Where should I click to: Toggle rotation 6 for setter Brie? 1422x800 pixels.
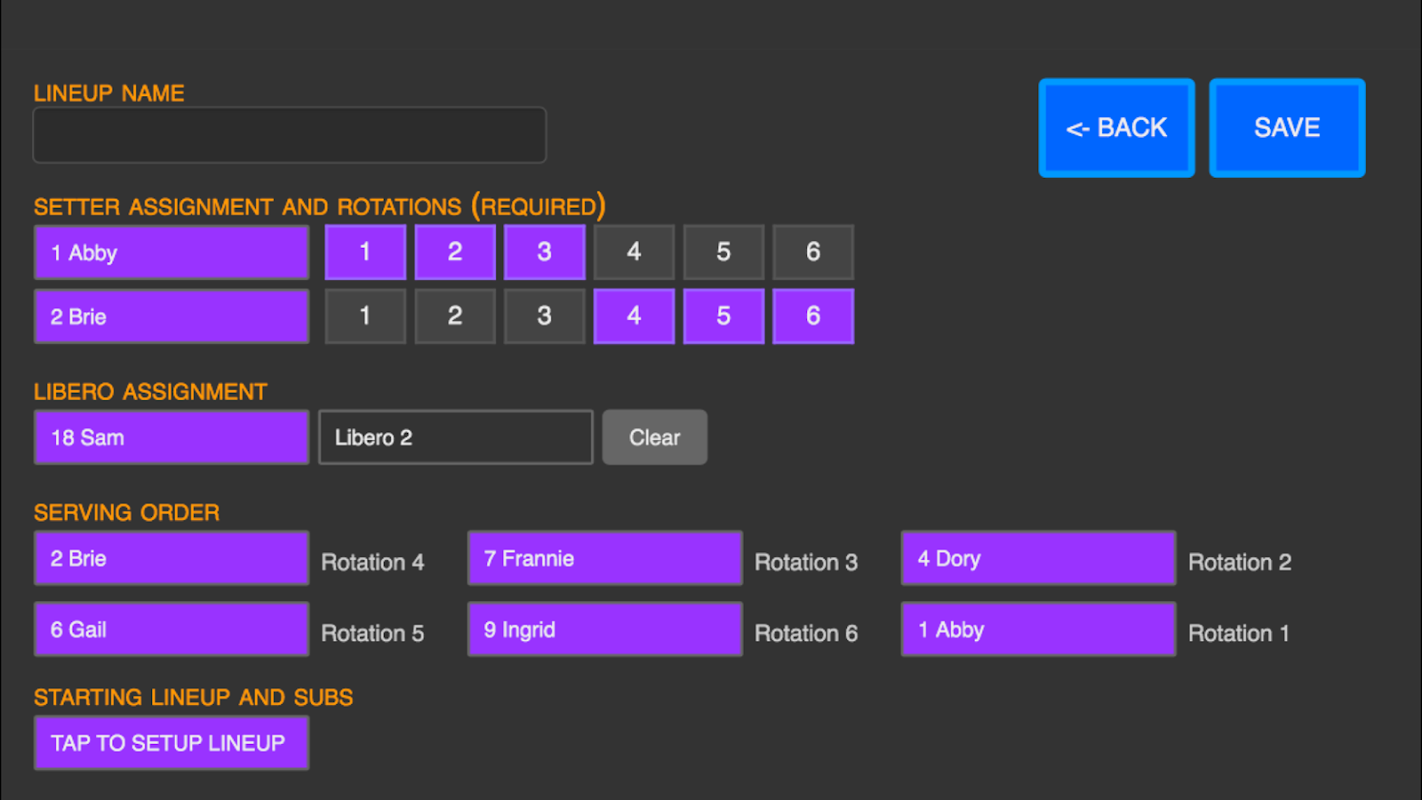(813, 316)
